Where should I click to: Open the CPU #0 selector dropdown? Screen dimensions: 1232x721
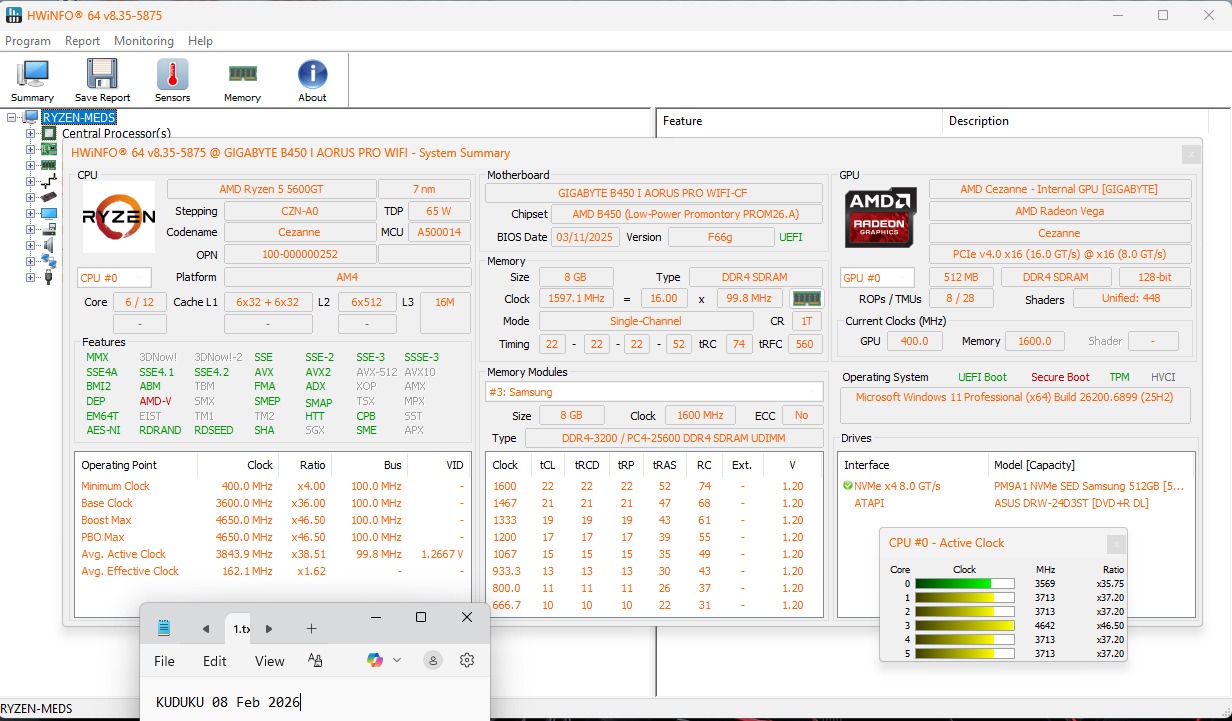pyautogui.click(x=114, y=278)
